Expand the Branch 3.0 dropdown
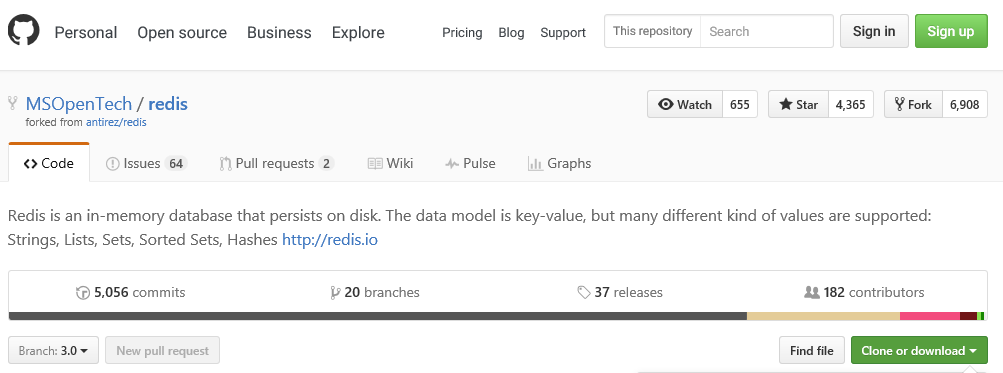Image resolution: width=1003 pixels, height=373 pixels. click(53, 351)
